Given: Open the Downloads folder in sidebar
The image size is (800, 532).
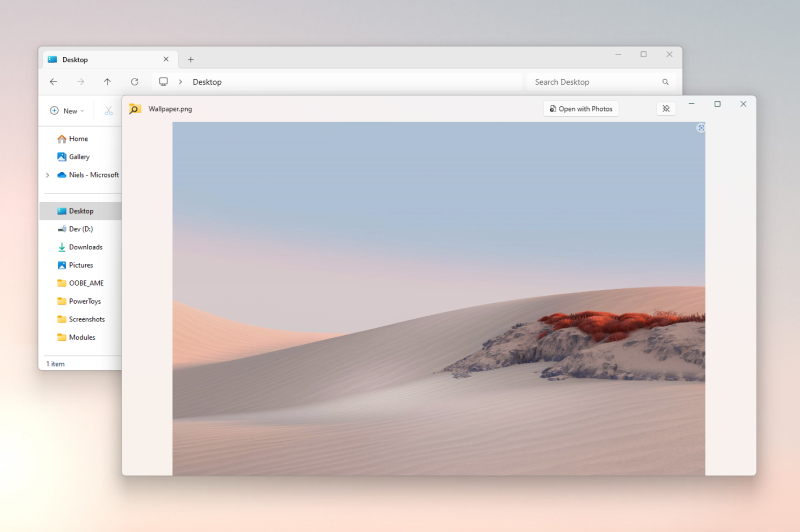Looking at the screenshot, I should tap(85, 247).
